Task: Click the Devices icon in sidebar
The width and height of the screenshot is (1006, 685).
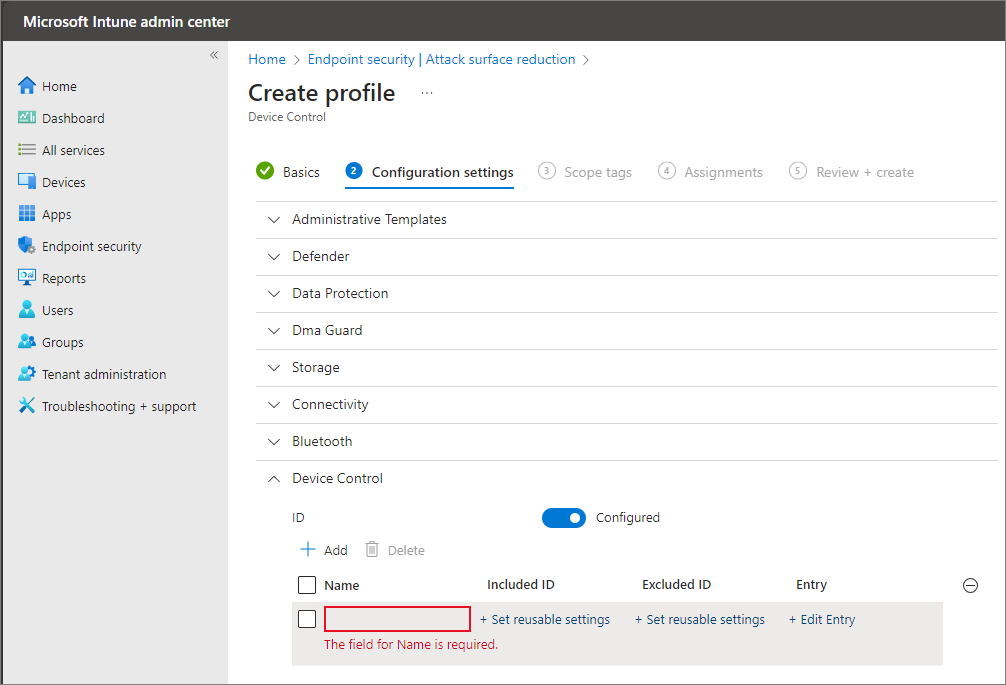Action: point(27,182)
